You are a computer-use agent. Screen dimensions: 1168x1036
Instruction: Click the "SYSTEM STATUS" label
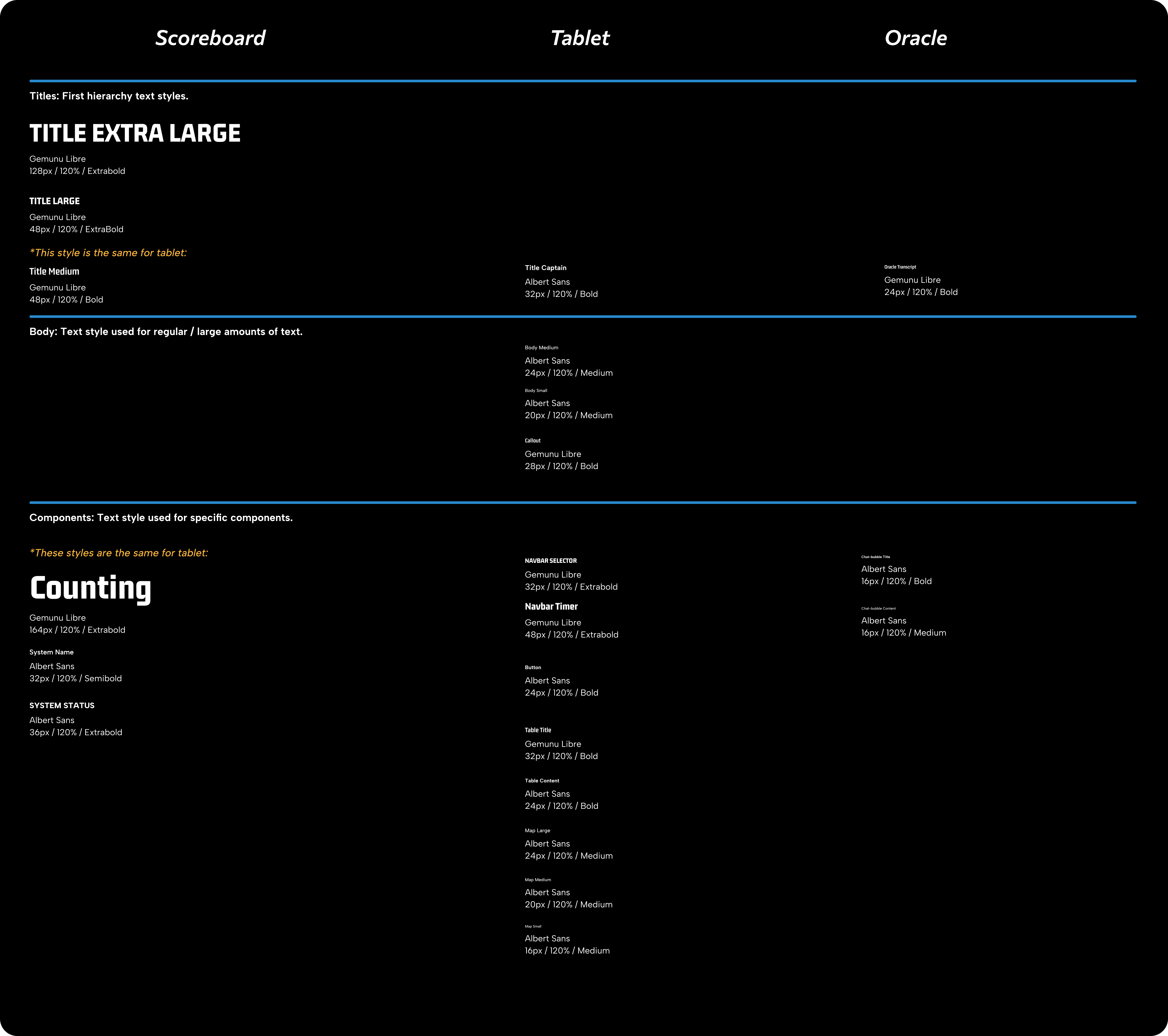click(62, 705)
